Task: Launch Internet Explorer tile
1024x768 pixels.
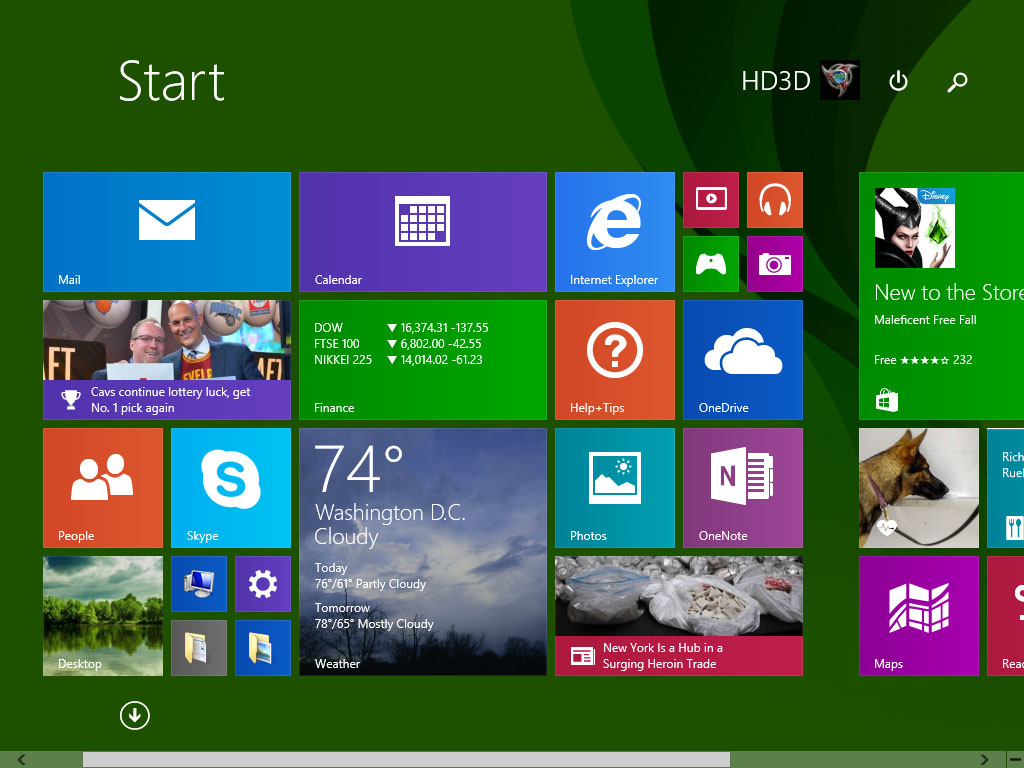Action: (615, 232)
